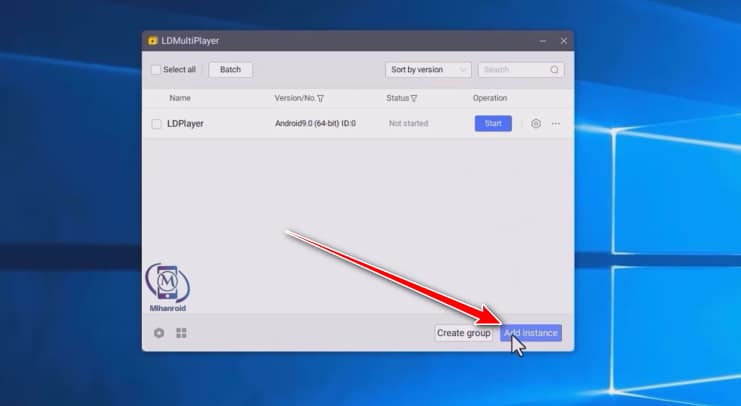The height and width of the screenshot is (406, 741).
Task: Close the LDMultiPlayer window
Action: 564,41
